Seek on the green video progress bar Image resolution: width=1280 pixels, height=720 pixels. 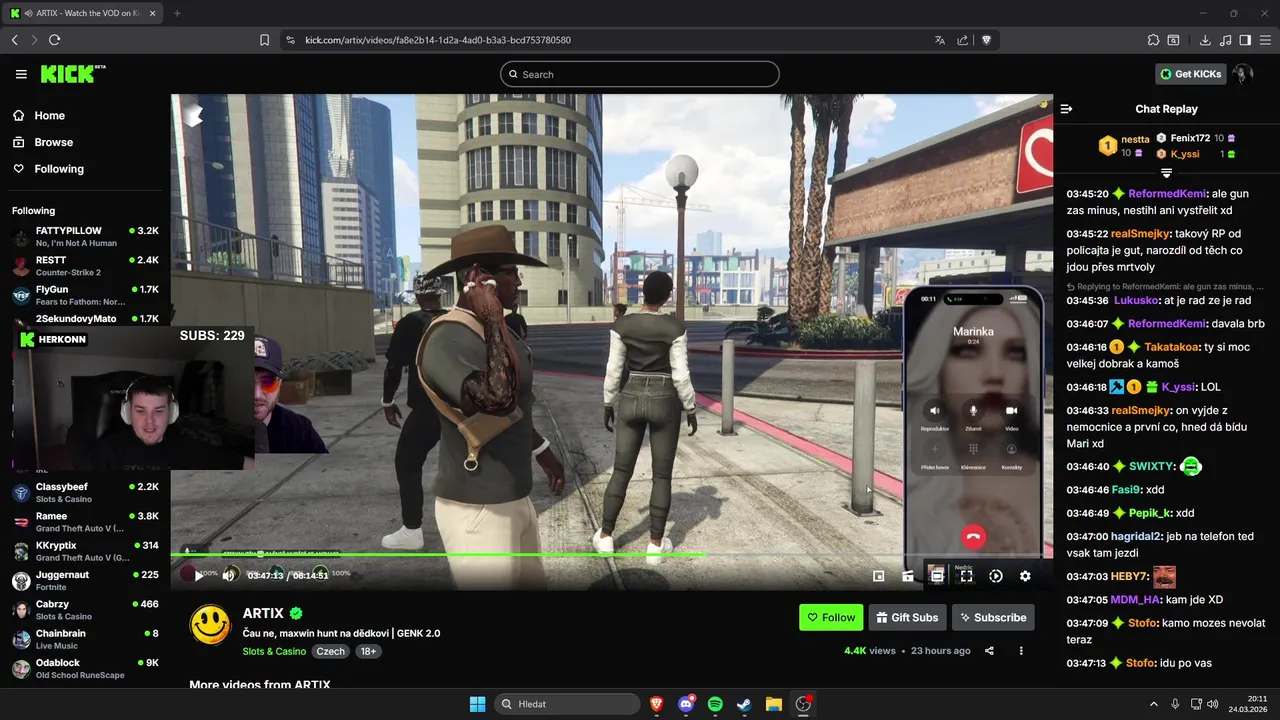click(611, 554)
